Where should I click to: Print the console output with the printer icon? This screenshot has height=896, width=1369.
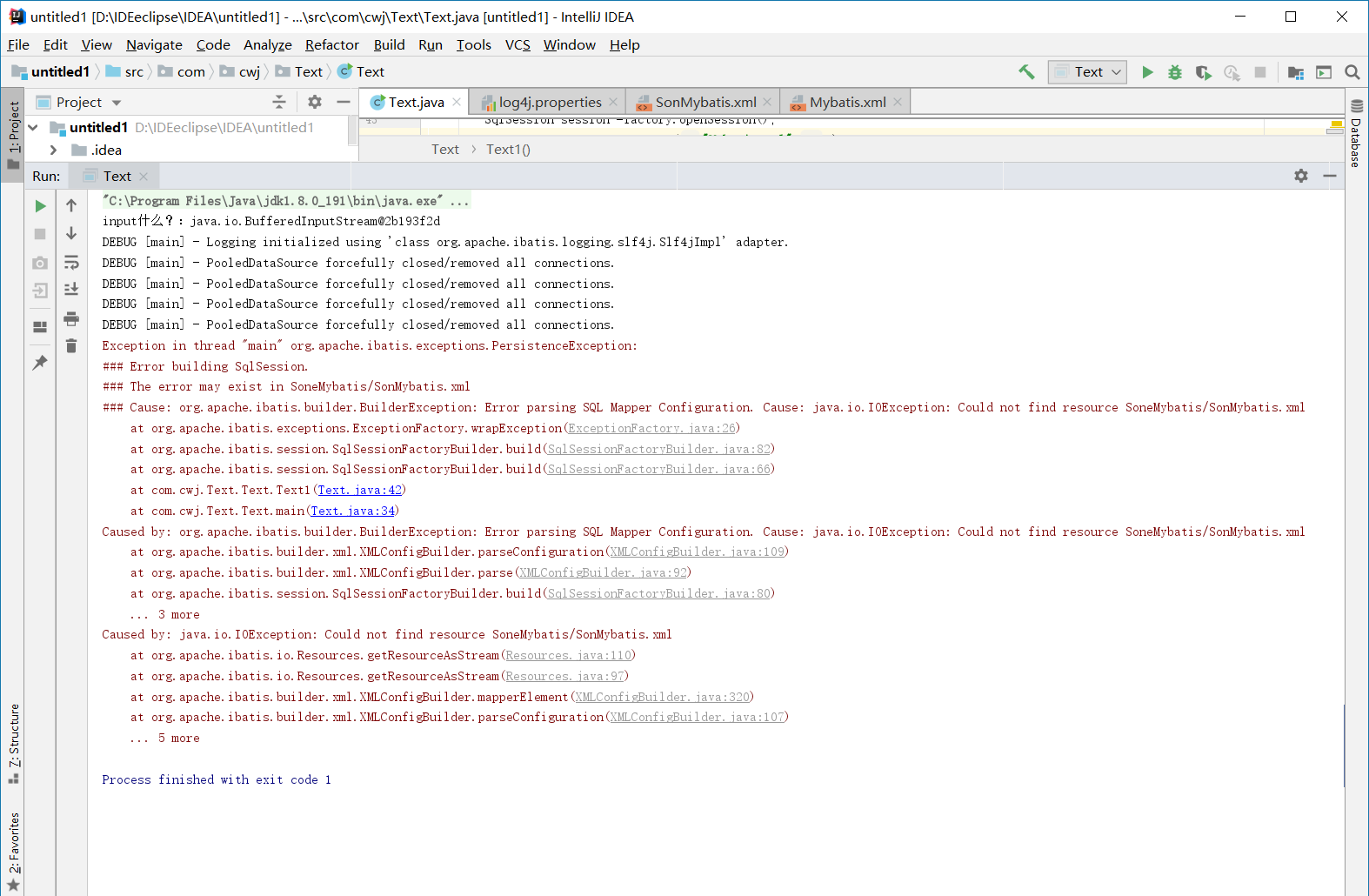point(71,318)
